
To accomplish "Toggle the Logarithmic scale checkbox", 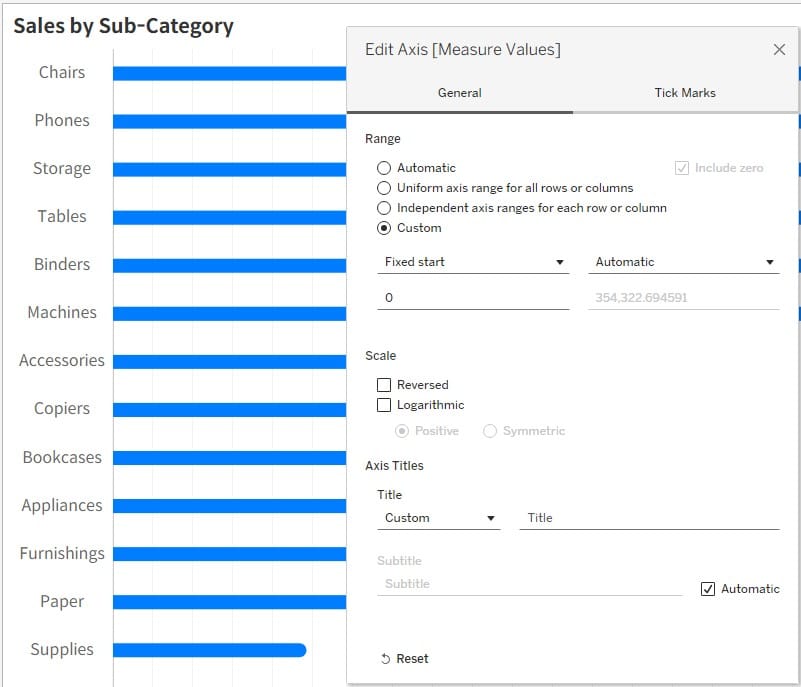I will pos(384,405).
